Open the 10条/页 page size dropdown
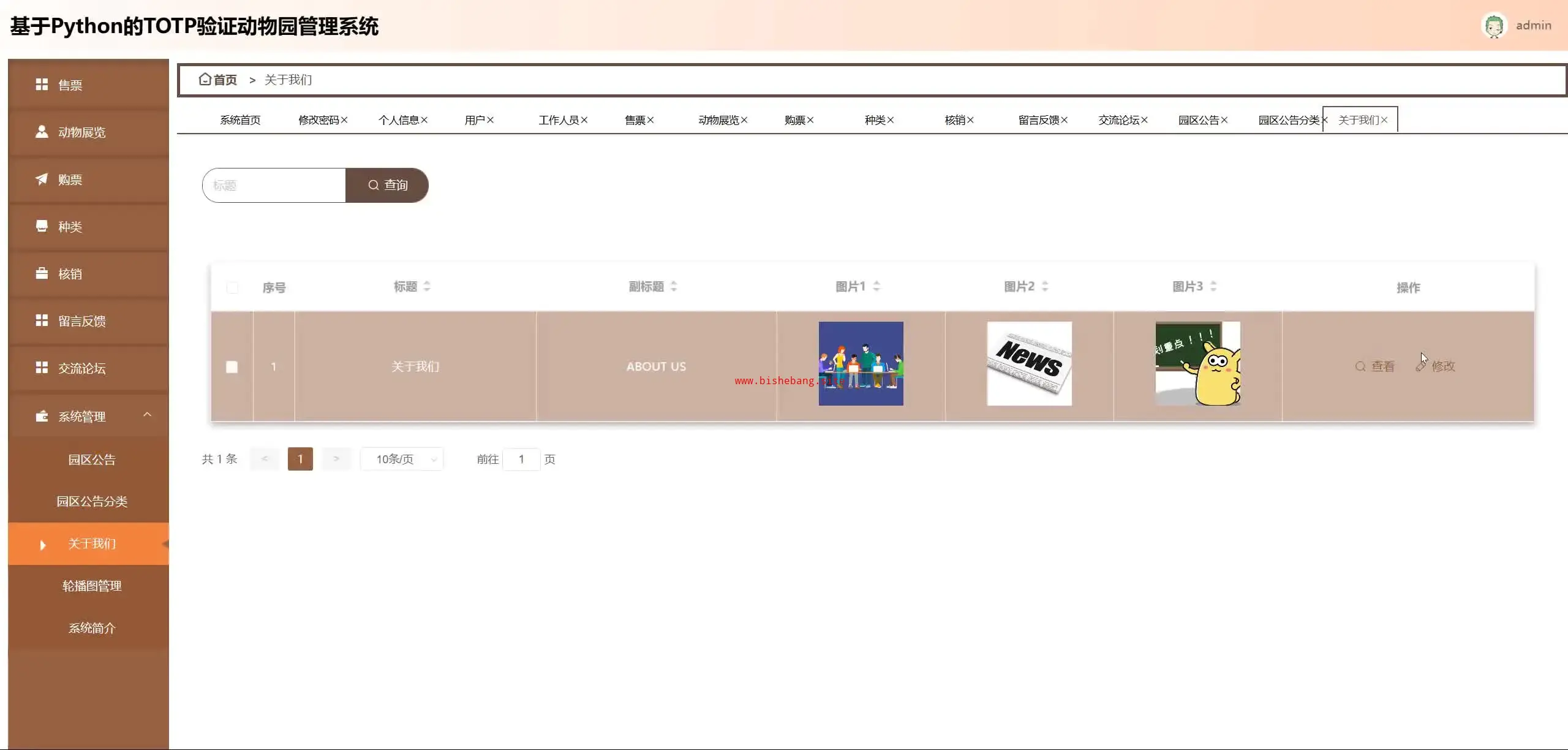The height and width of the screenshot is (750, 1568). [x=402, y=459]
